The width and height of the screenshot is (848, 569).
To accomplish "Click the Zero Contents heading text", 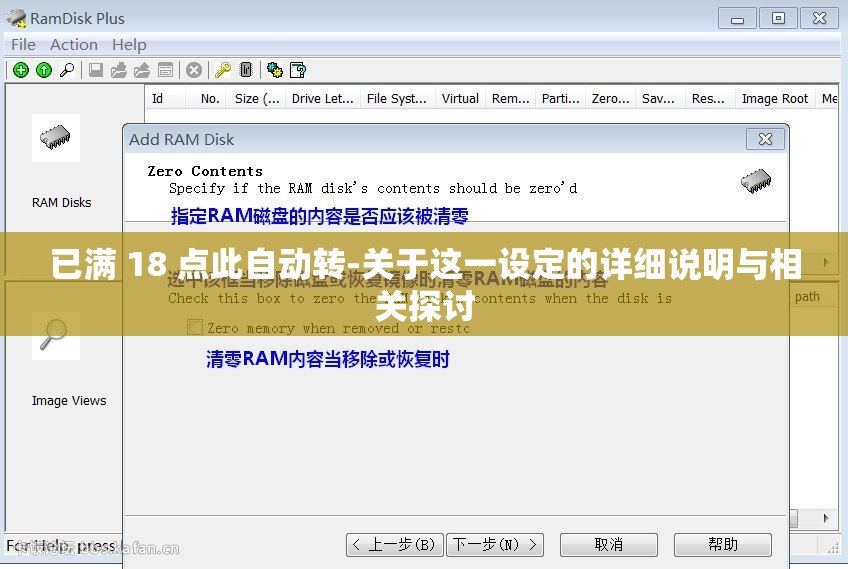I will pyautogui.click(x=205, y=171).
